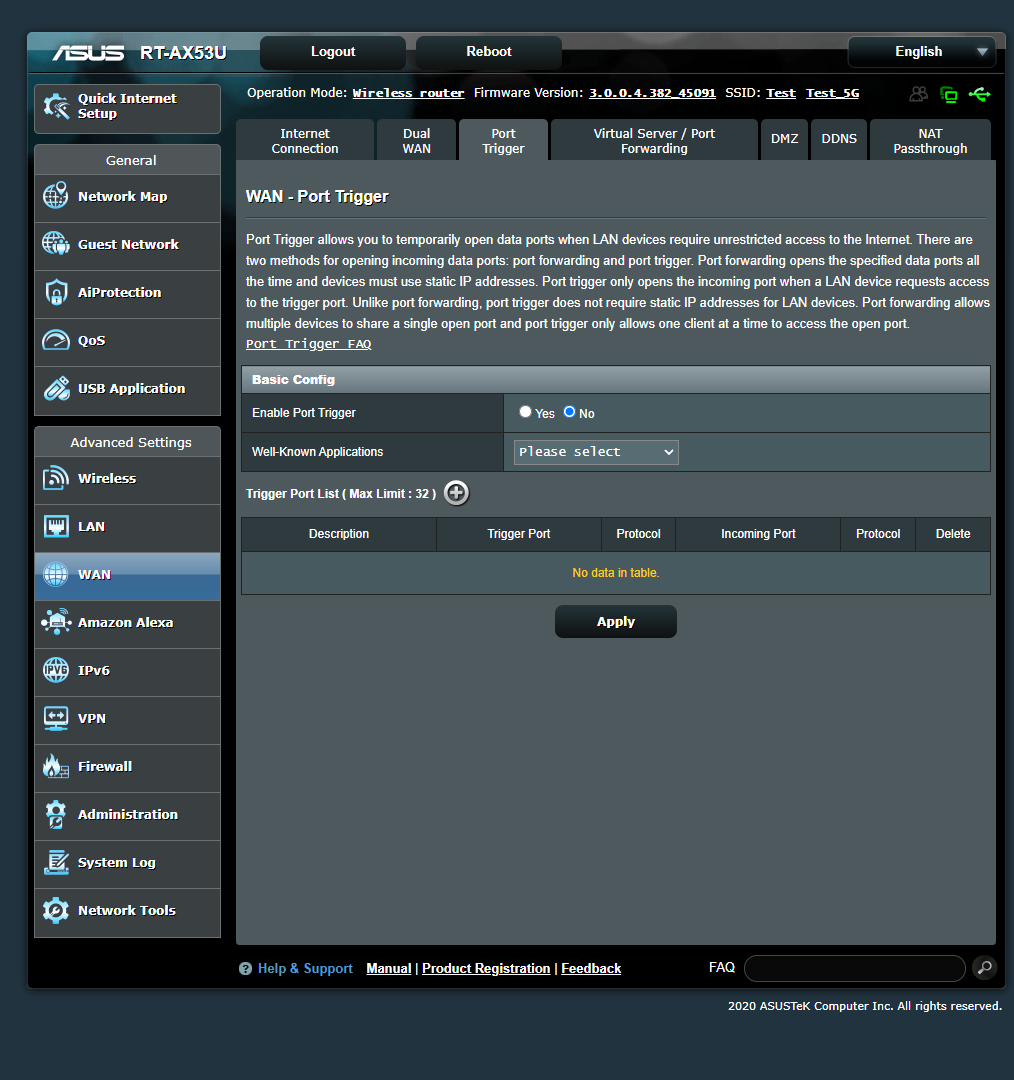Click the Basic Config section header
Screen dimensions: 1014x1080
tap(616, 380)
